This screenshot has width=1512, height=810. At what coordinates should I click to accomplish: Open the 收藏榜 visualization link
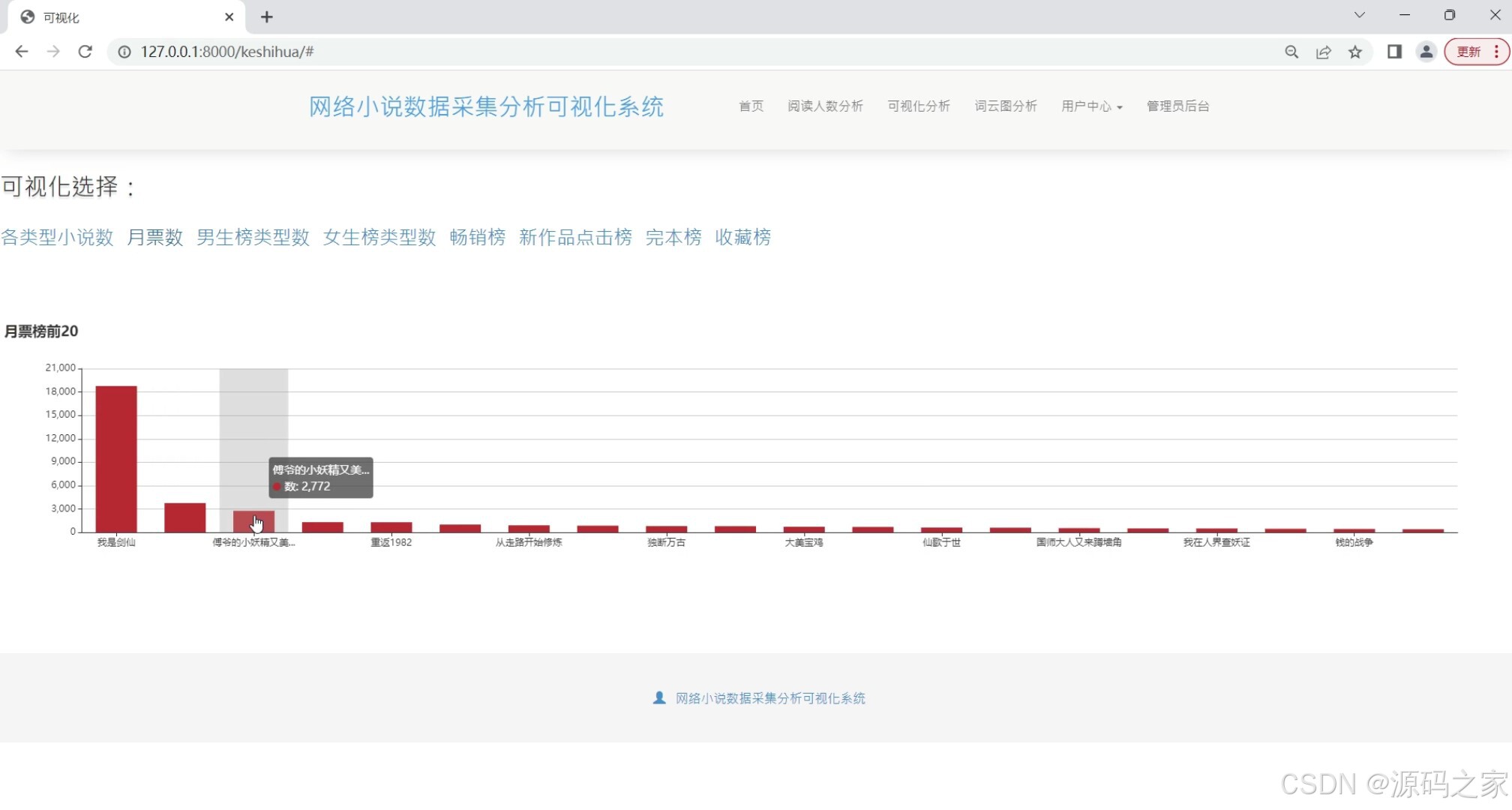[742, 238]
